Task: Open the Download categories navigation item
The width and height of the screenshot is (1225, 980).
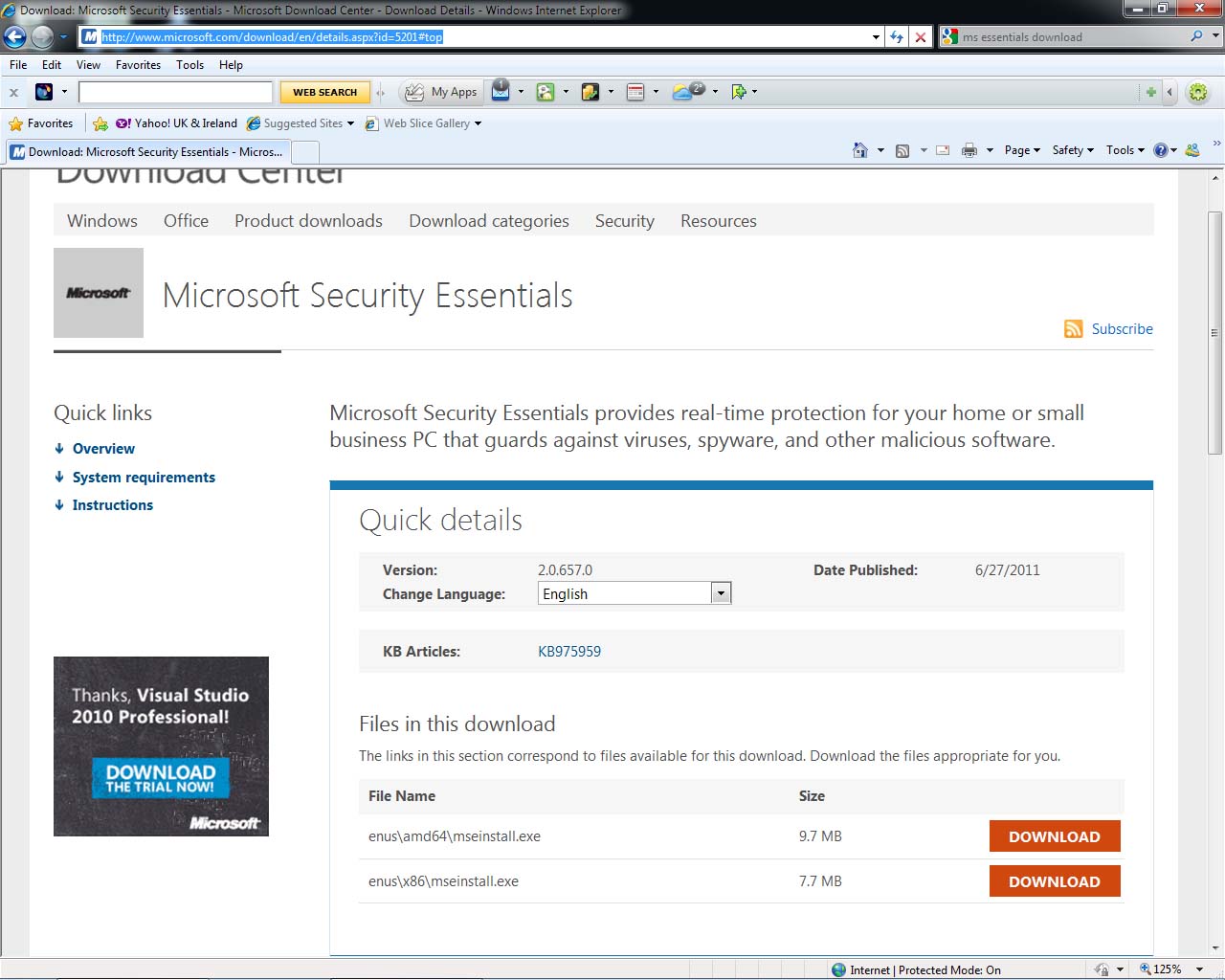Action: click(489, 221)
